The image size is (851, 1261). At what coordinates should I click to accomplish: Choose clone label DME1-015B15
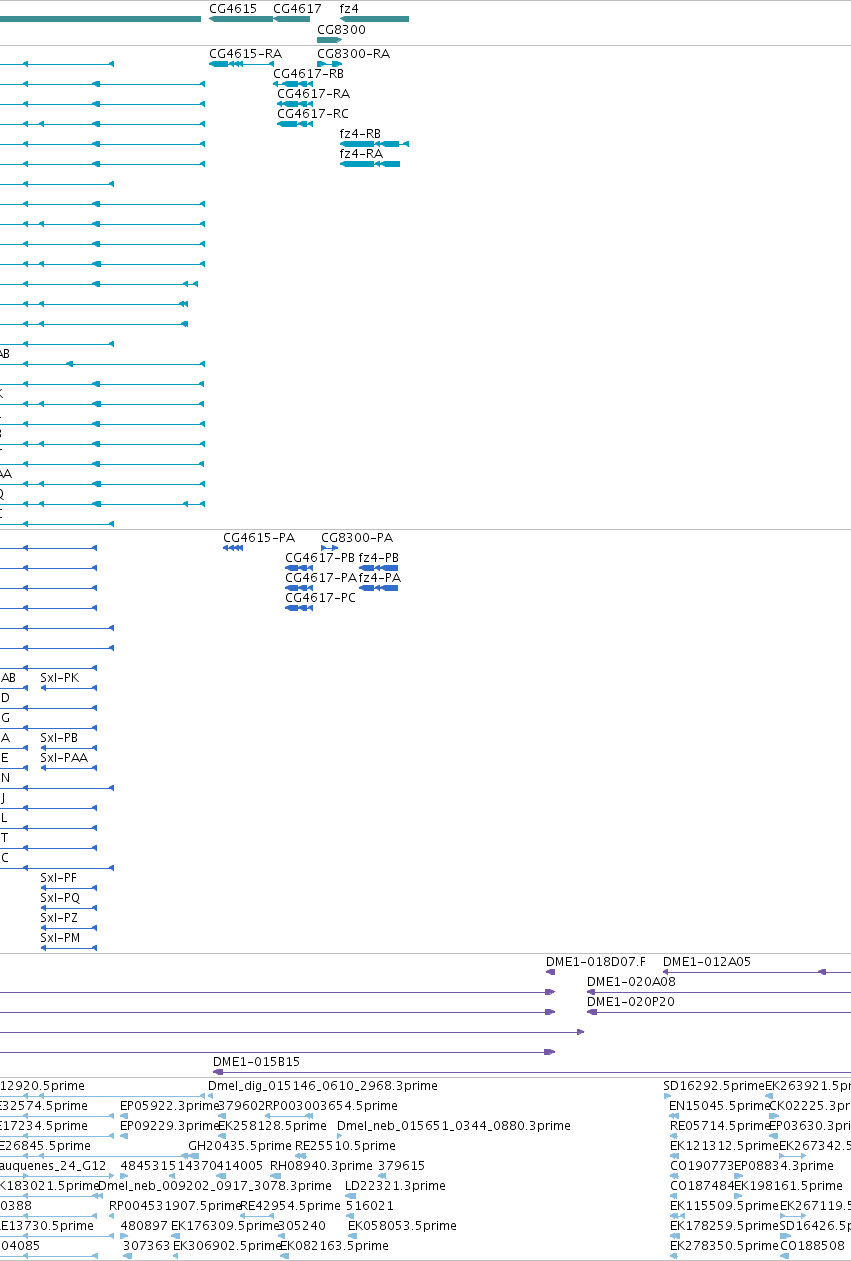[257, 1062]
